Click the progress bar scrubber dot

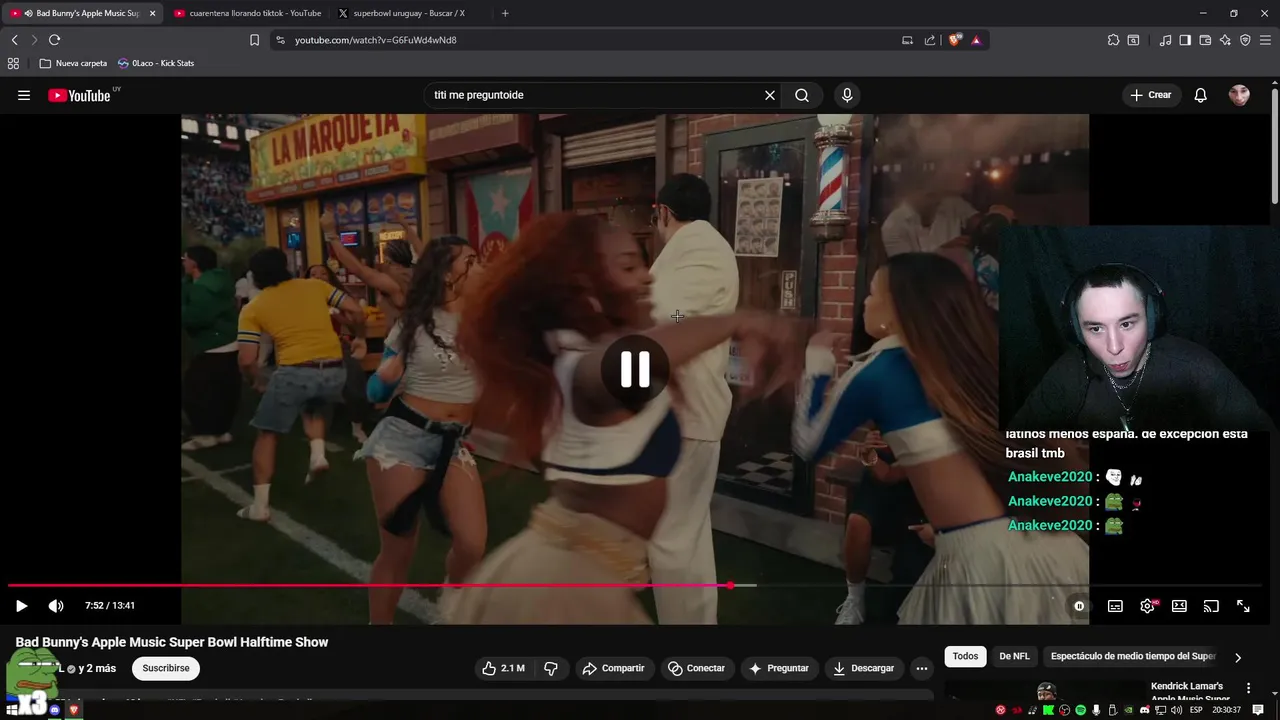(731, 585)
